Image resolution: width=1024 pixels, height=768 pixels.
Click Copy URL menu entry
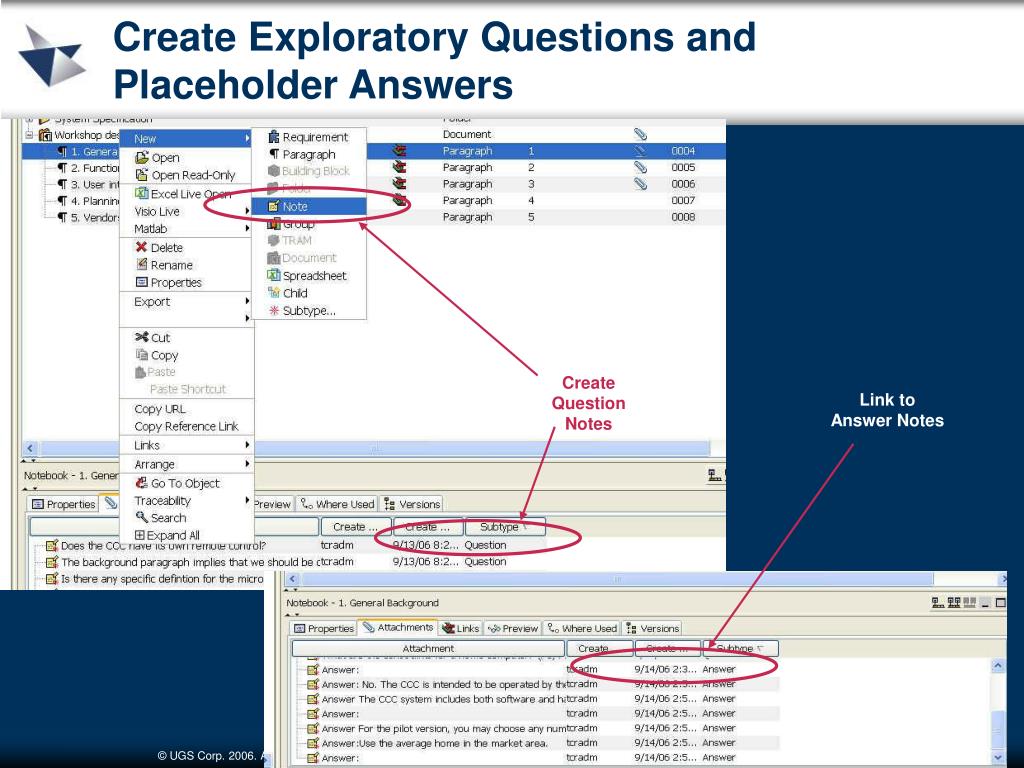187,409
